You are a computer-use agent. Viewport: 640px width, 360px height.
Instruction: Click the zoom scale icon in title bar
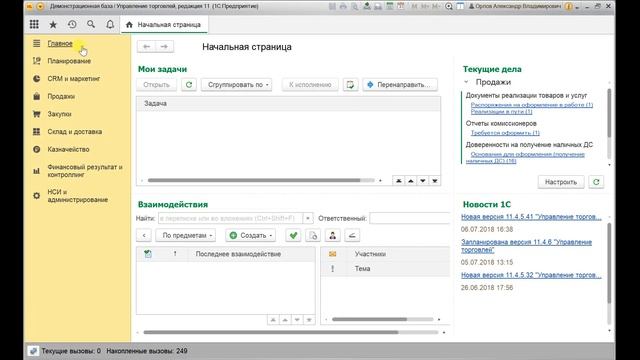[x=449, y=6]
